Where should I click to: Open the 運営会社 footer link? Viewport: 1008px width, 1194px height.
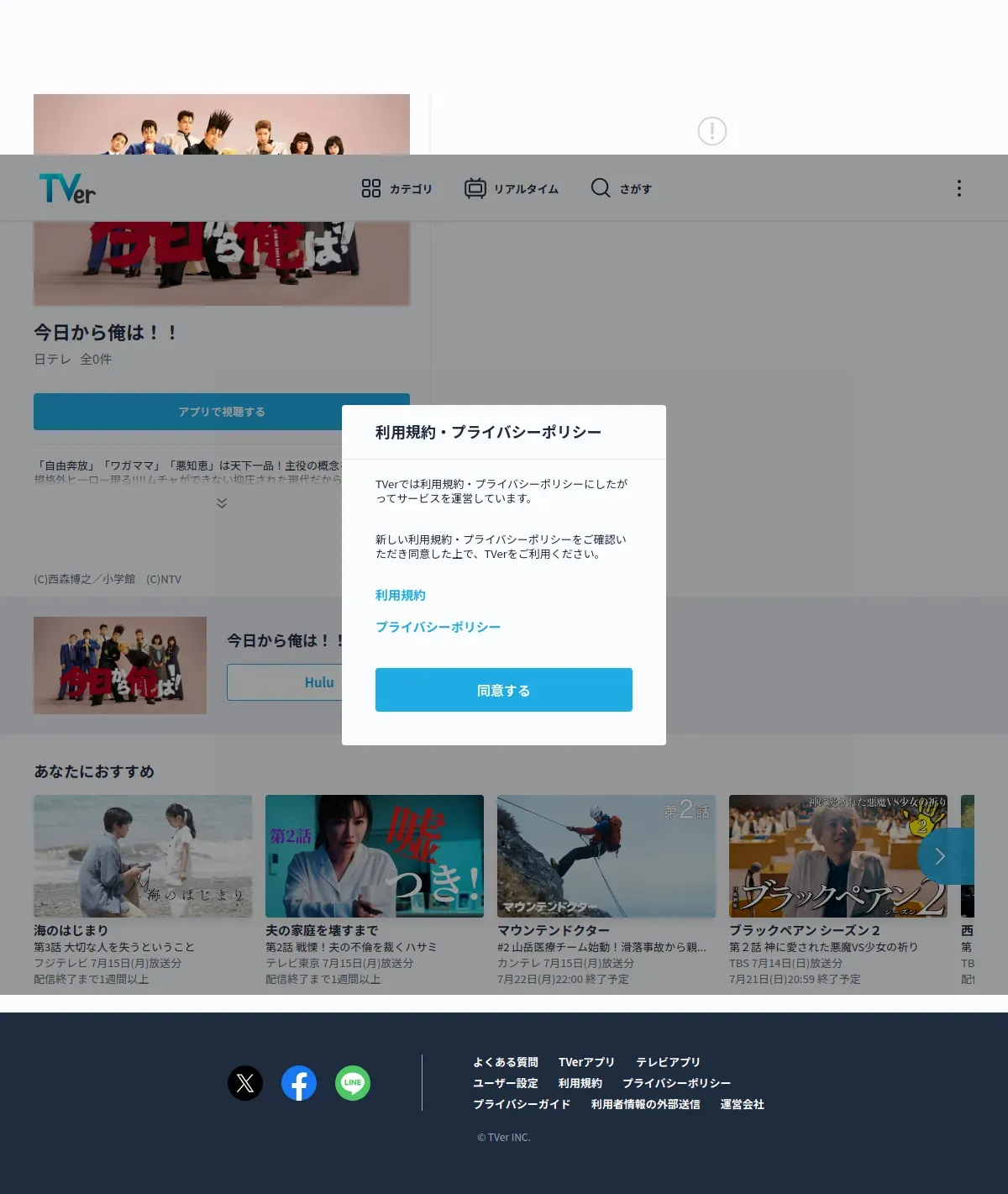pos(743,1104)
